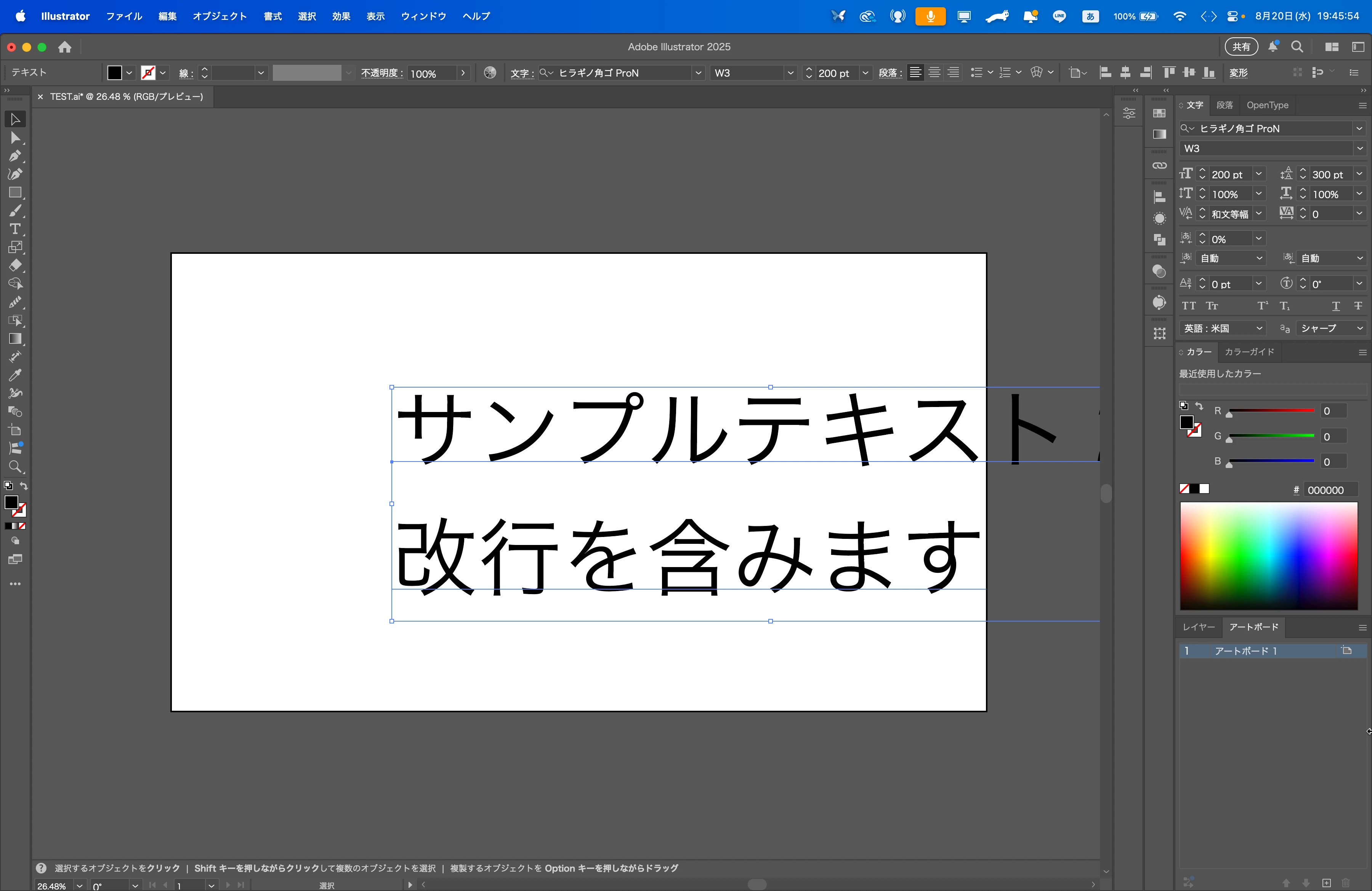Select the Eyedropper tool
The image size is (1372, 891).
click(x=15, y=375)
